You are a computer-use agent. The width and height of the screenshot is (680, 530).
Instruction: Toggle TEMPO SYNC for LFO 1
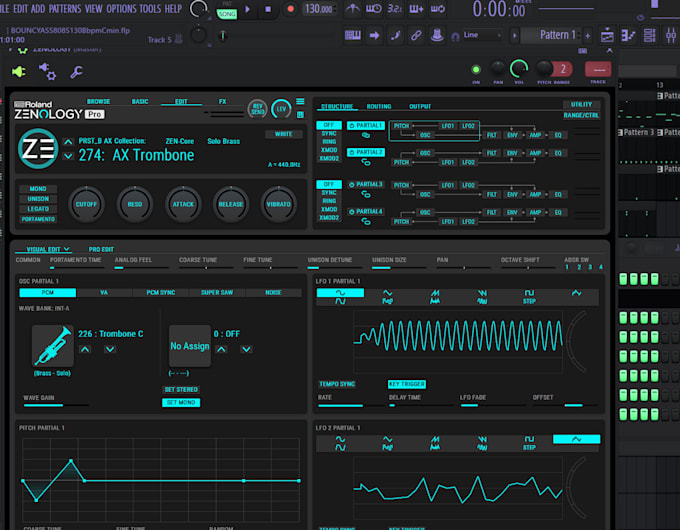click(337, 384)
